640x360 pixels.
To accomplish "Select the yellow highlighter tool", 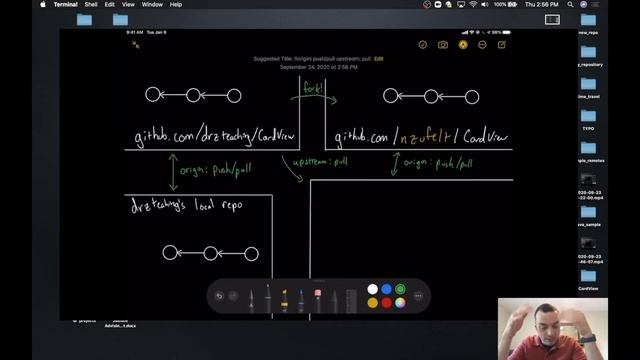I will point(284,300).
